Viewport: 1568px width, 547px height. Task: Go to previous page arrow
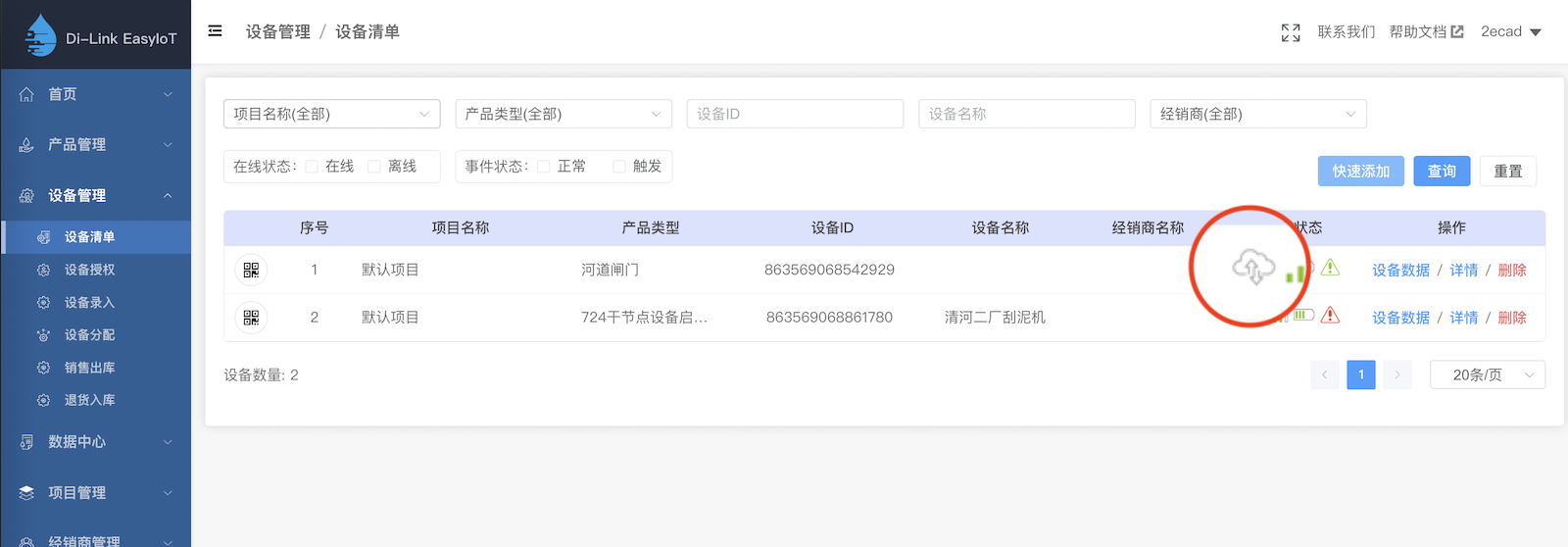[x=1325, y=374]
